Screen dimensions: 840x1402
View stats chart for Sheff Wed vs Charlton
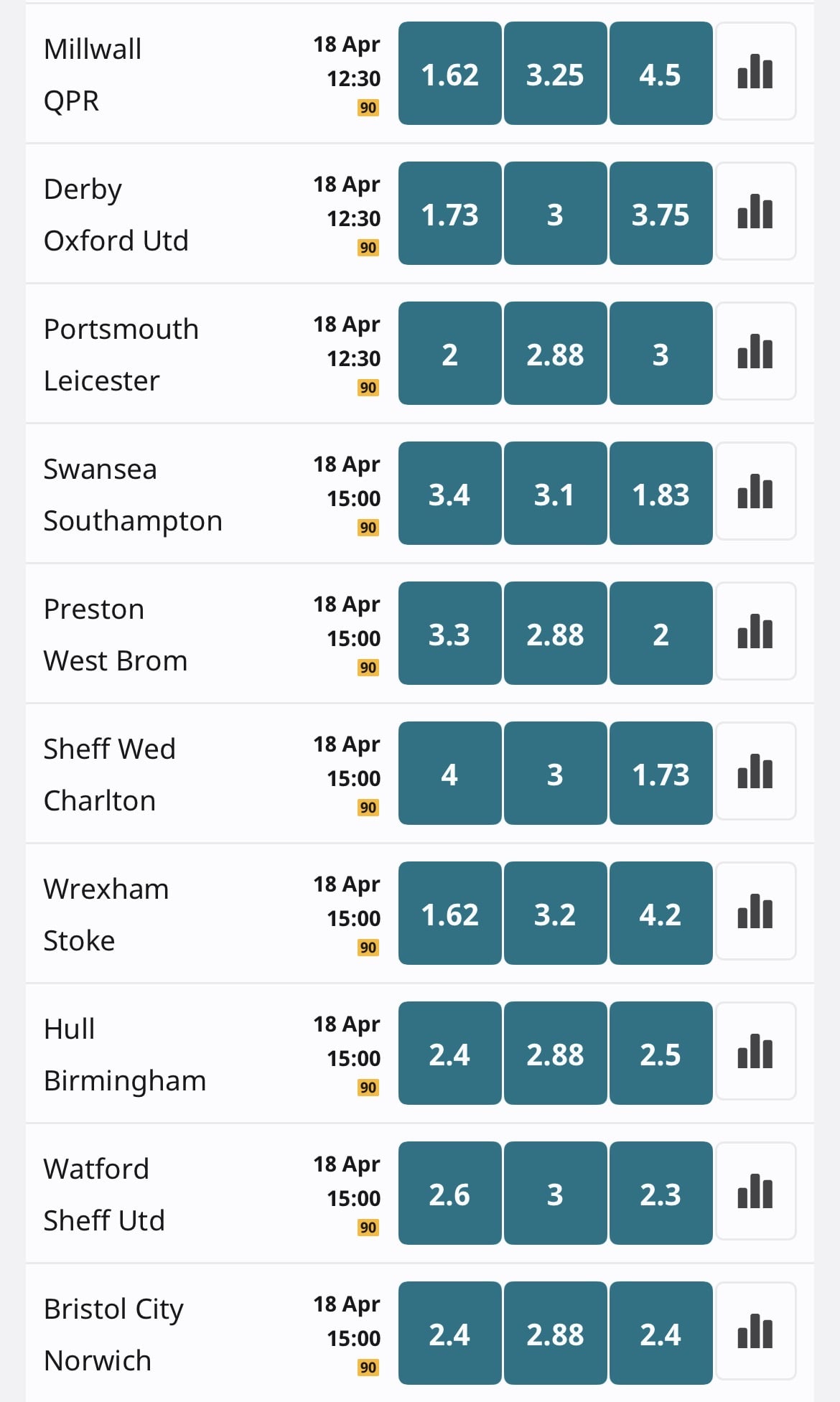[x=756, y=772]
